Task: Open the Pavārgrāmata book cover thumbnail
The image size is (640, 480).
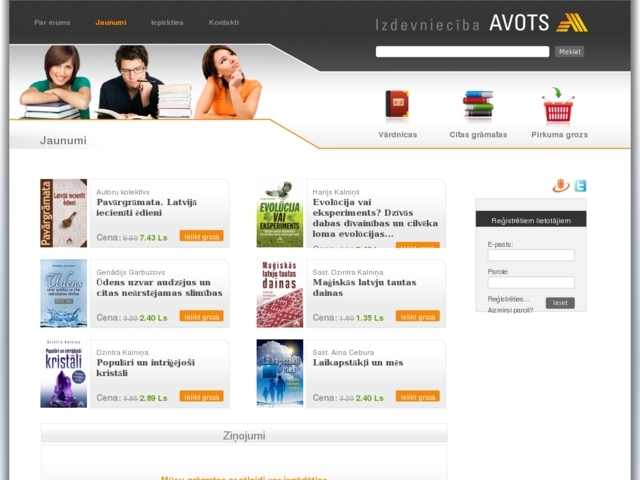Action: coord(64,213)
